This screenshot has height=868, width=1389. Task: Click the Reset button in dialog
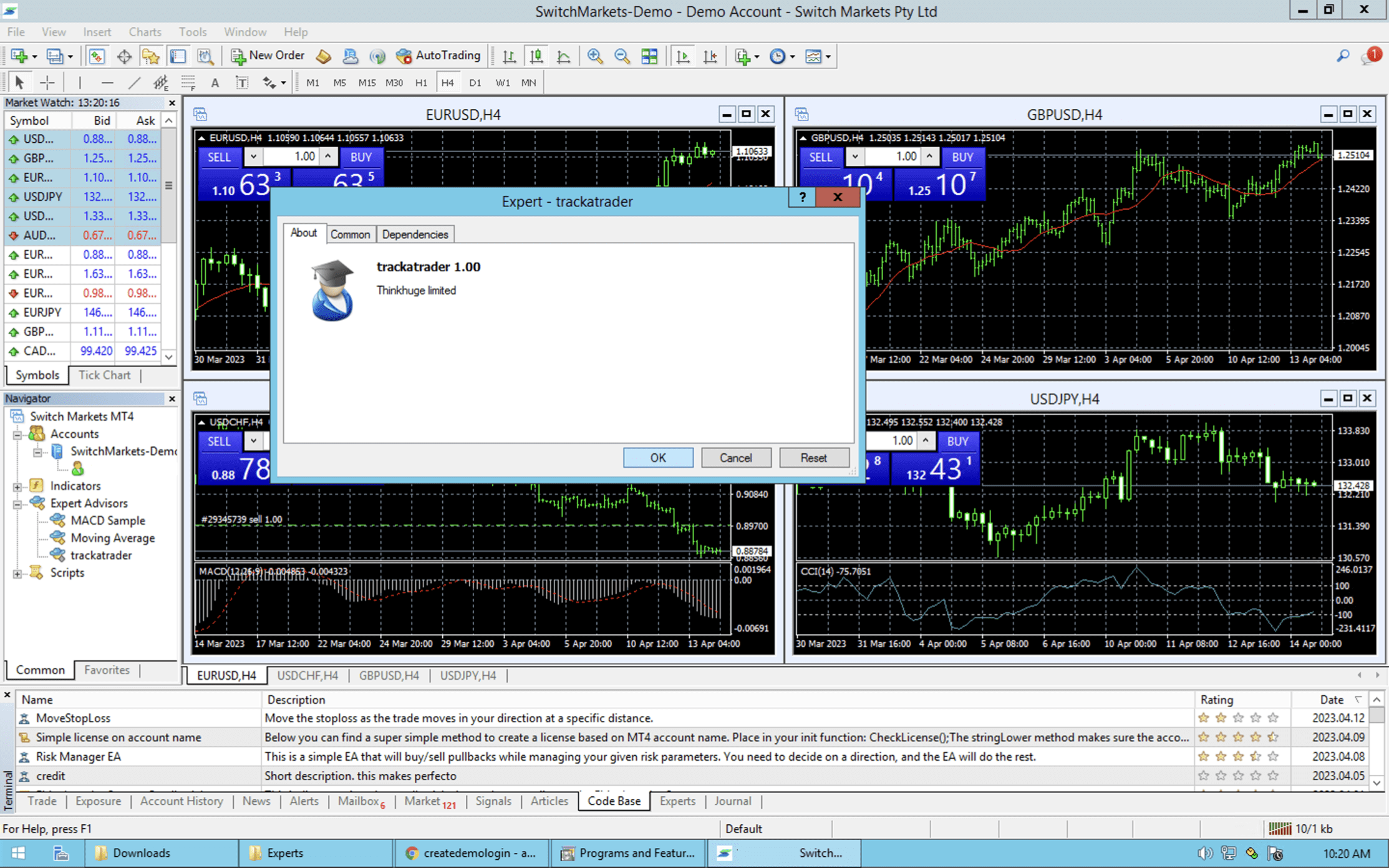(x=813, y=458)
